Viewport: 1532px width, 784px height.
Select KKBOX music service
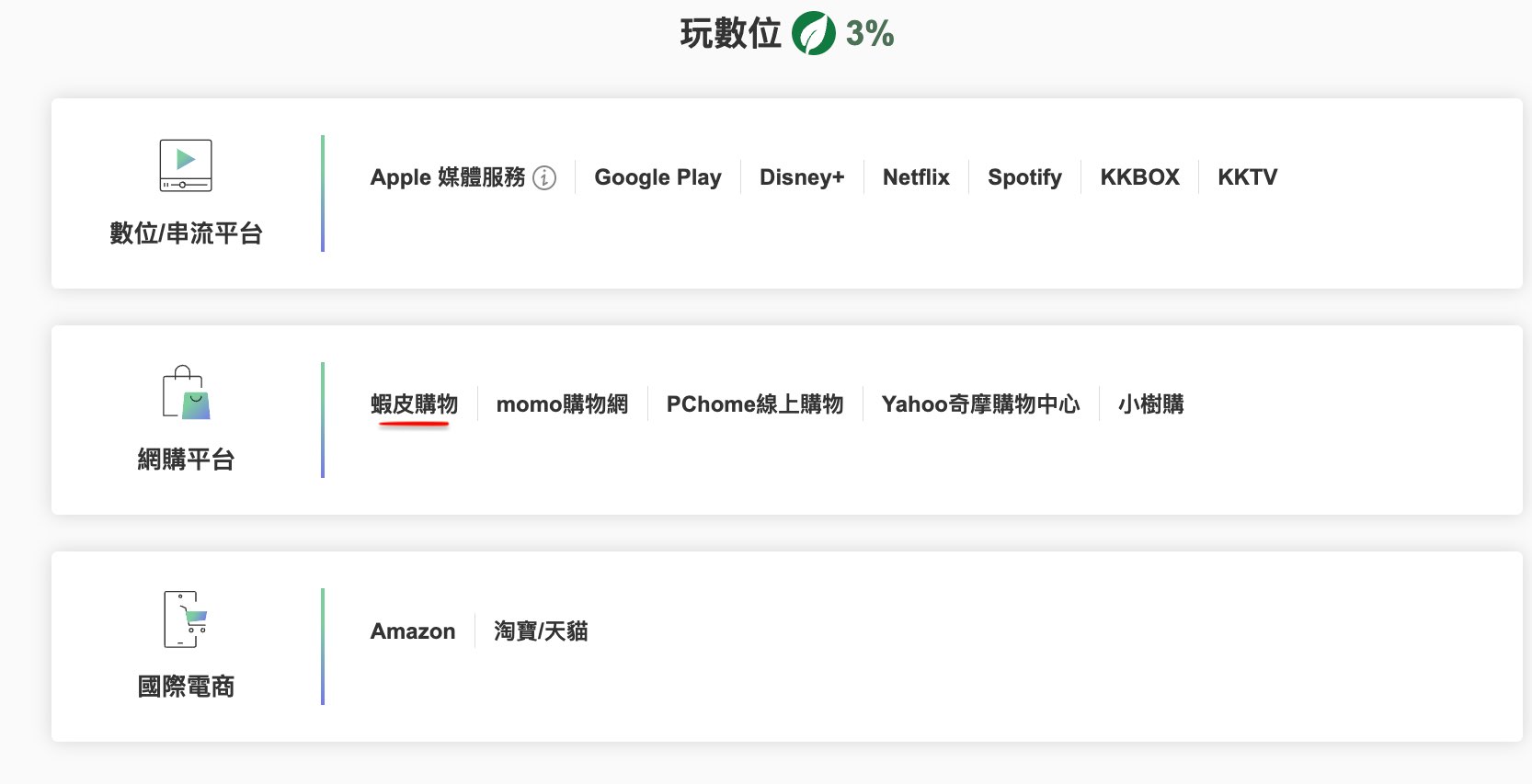click(x=1139, y=177)
